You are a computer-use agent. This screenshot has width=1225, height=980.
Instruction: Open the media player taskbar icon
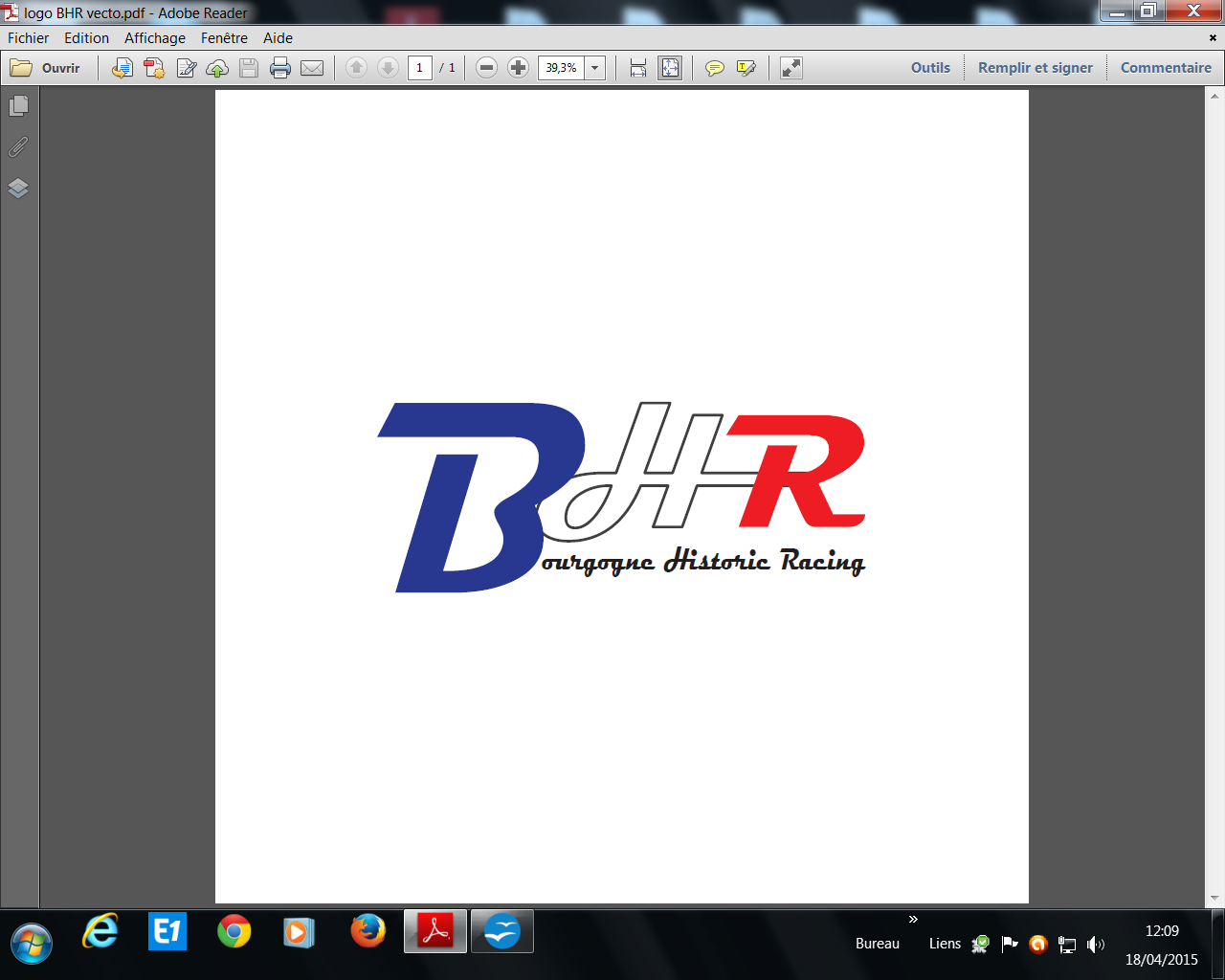(x=300, y=931)
